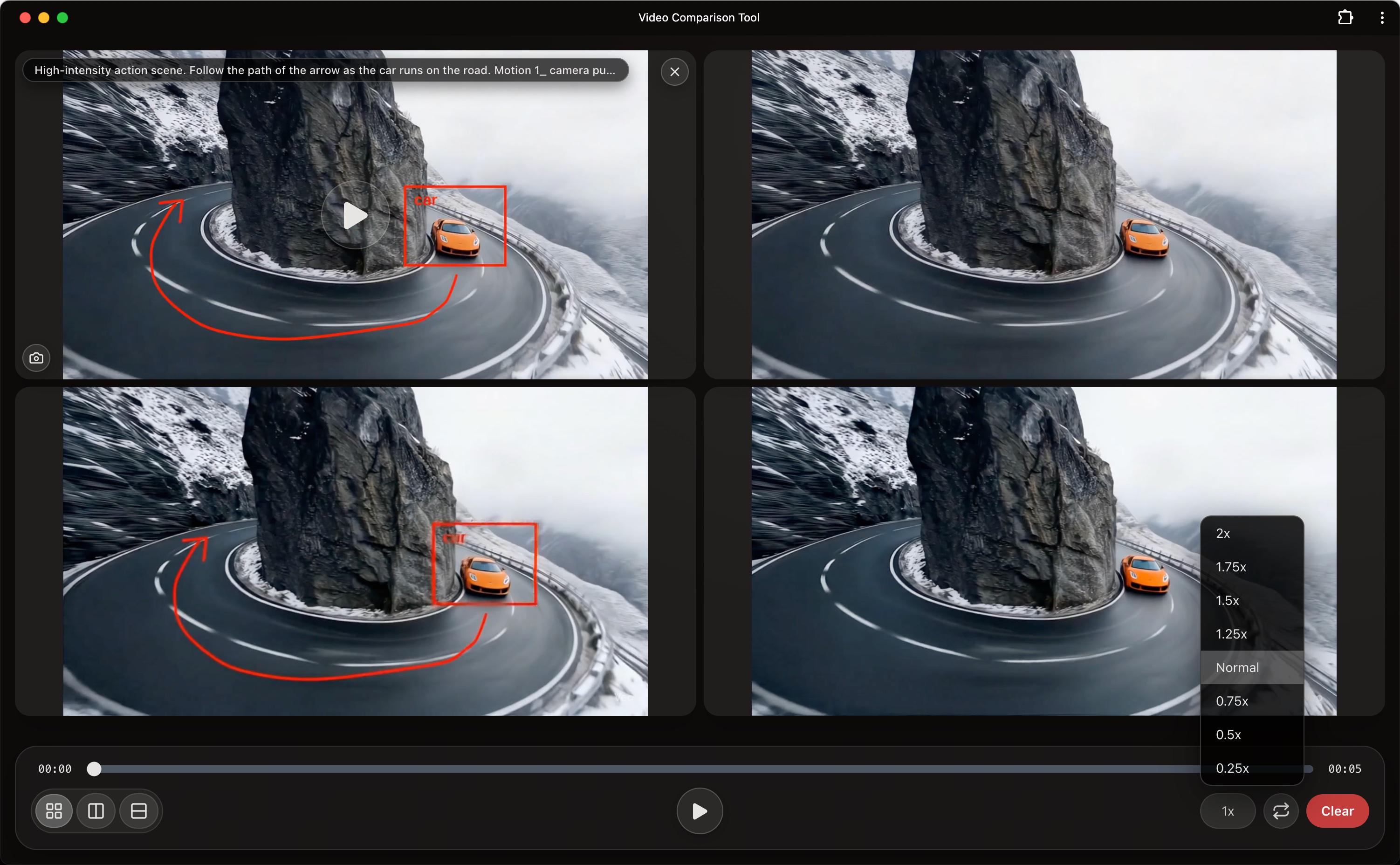Click the timeline scrubber handle

point(94,769)
